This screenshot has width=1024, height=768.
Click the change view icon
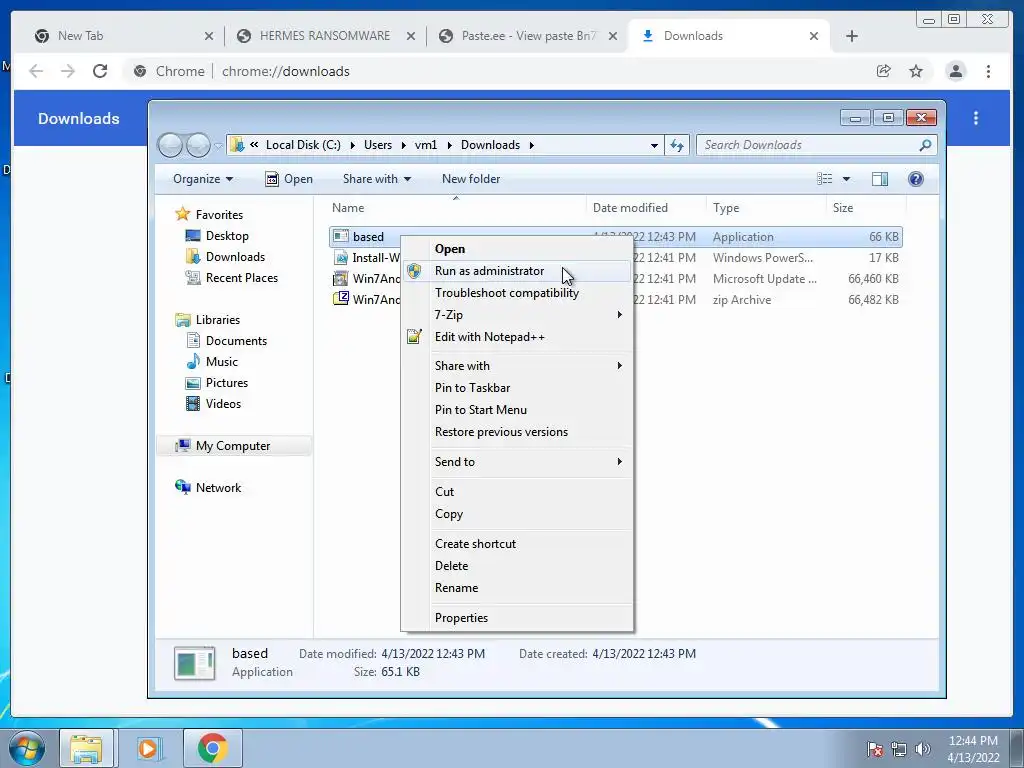pos(825,179)
